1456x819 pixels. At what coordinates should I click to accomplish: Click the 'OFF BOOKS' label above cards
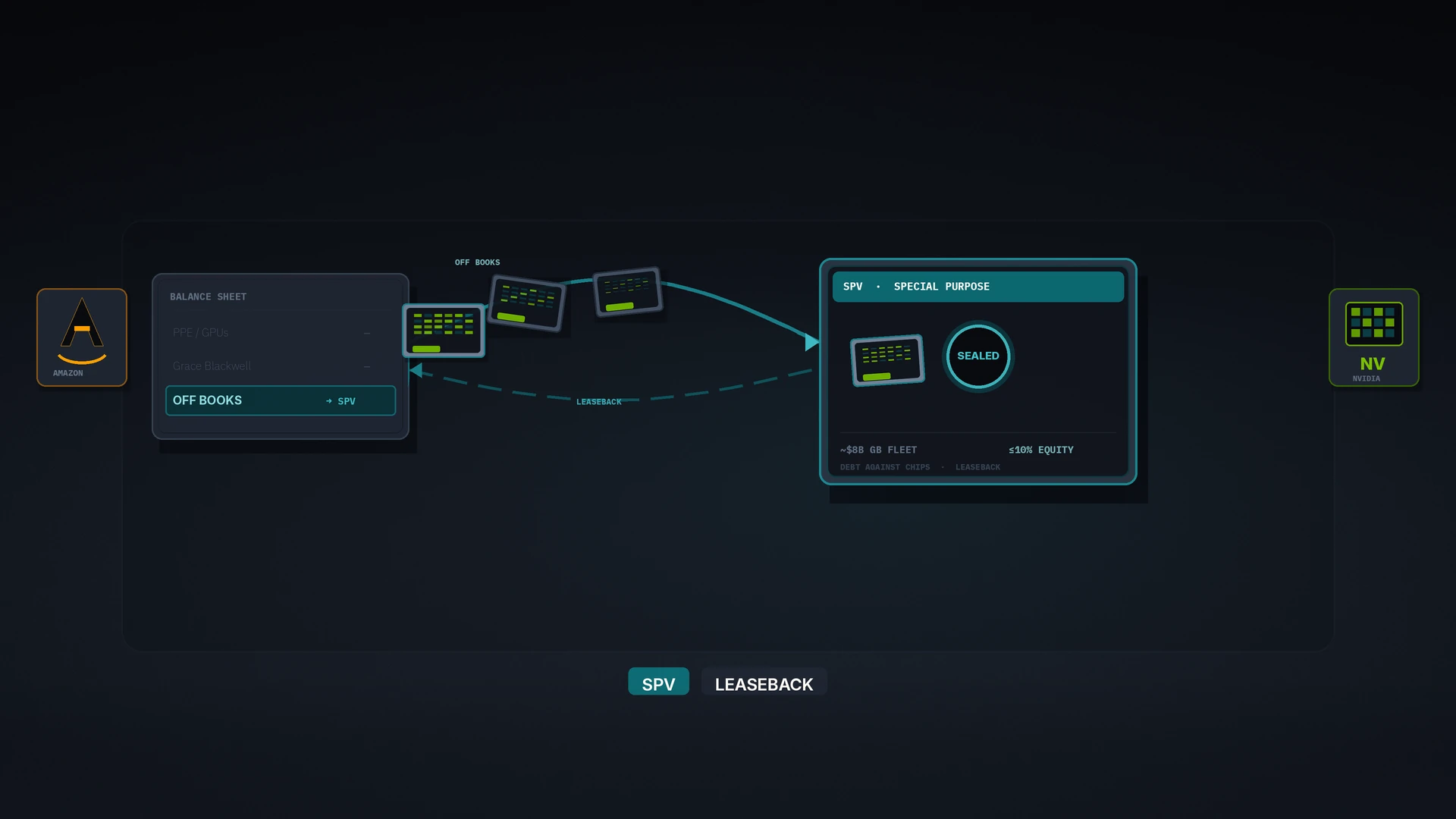[x=477, y=262]
